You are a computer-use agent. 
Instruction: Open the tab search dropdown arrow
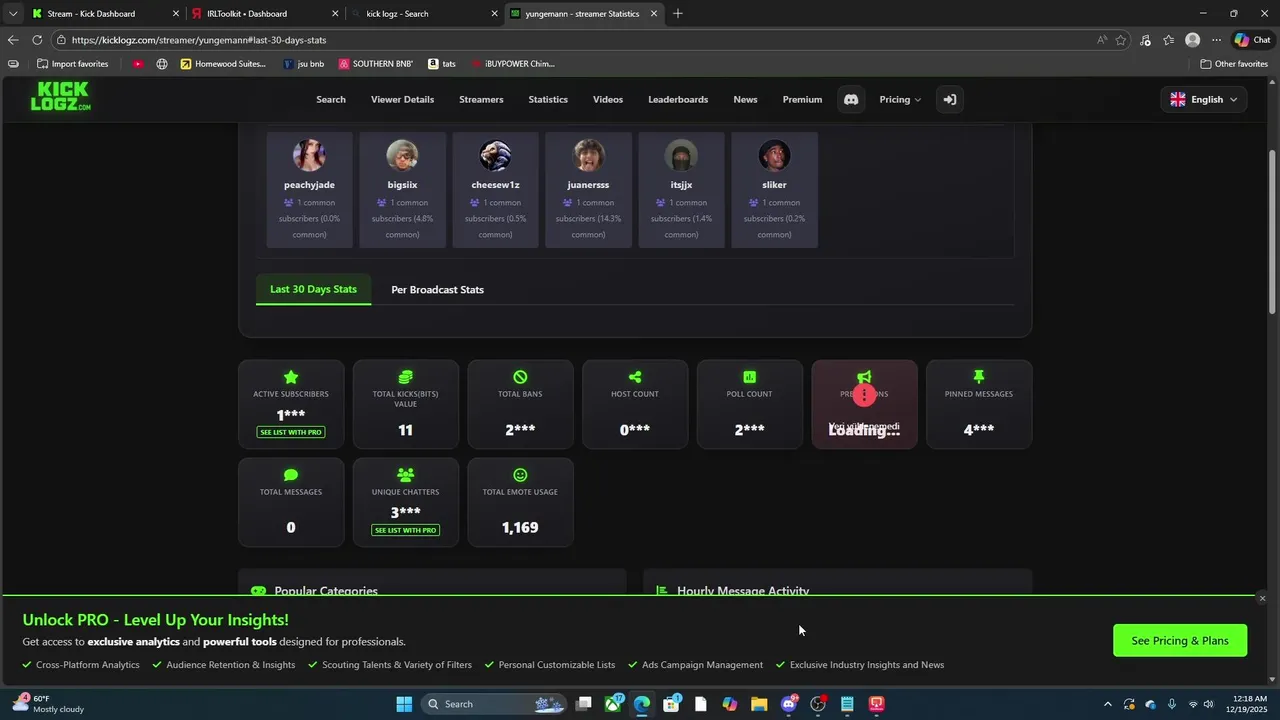tap(13, 14)
